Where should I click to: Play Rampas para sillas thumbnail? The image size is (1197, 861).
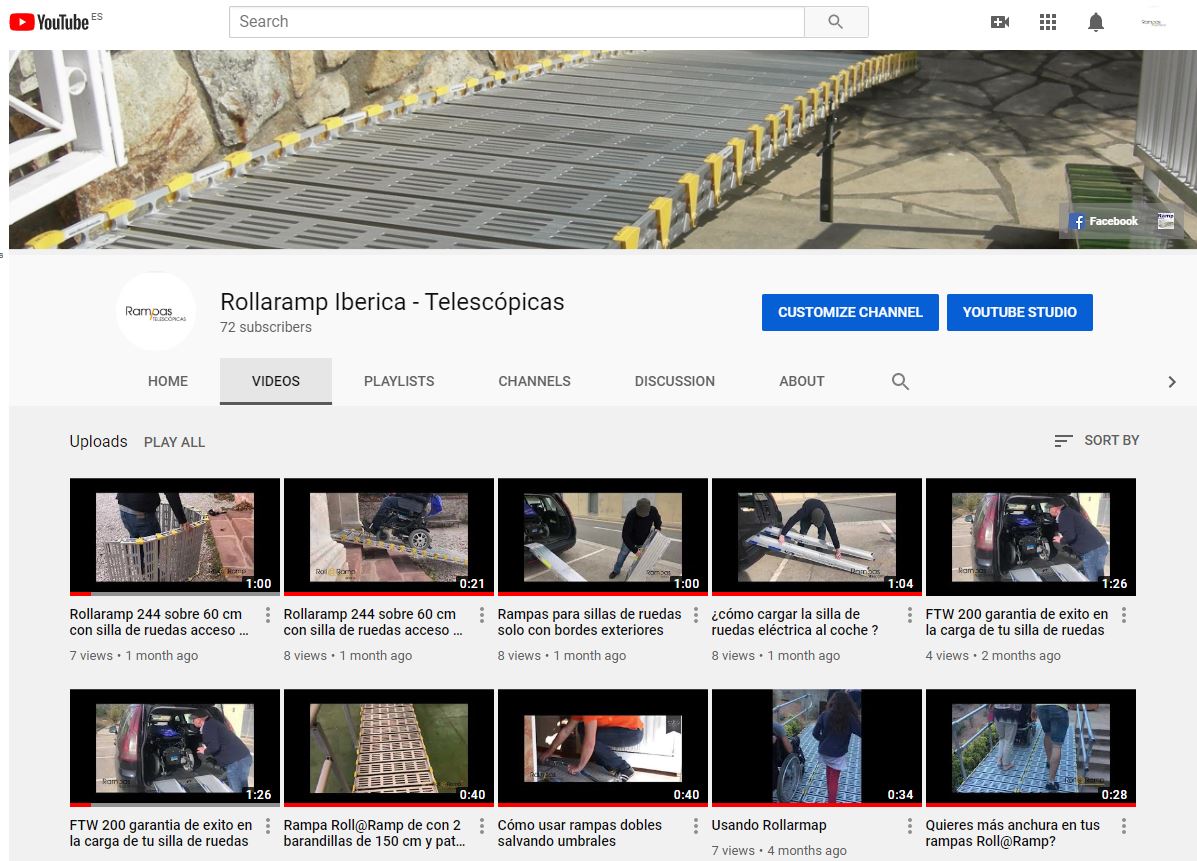(603, 537)
